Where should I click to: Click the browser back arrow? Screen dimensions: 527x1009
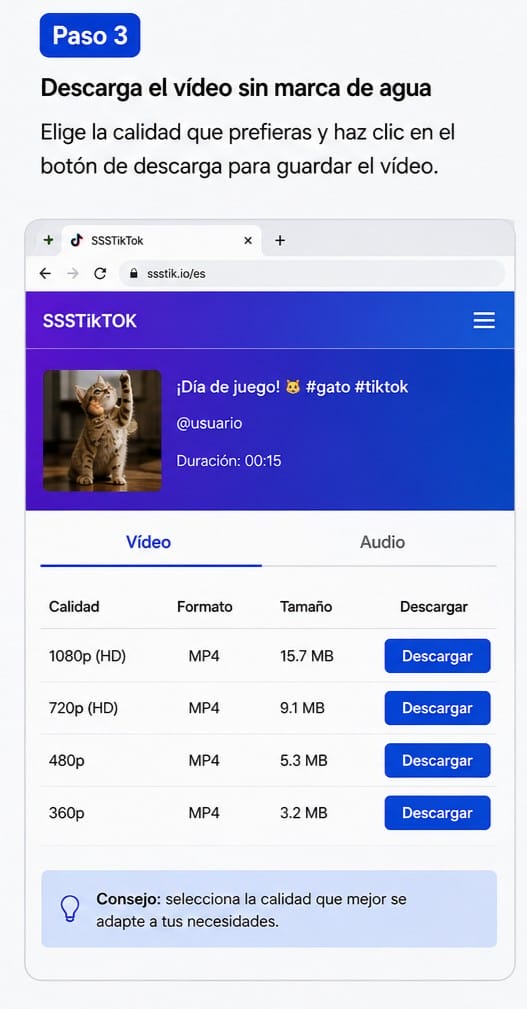[x=45, y=273]
